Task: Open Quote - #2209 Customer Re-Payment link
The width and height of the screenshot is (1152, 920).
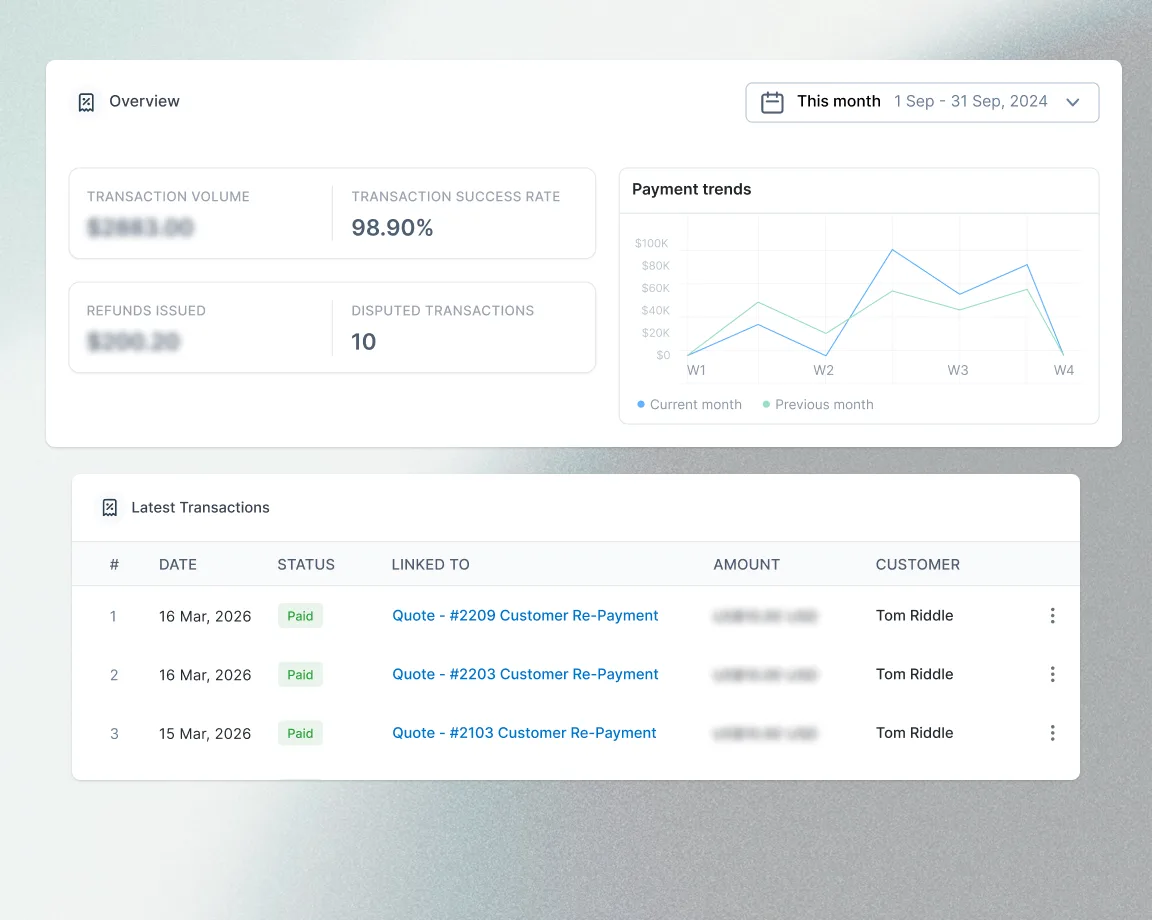Action: click(x=525, y=616)
